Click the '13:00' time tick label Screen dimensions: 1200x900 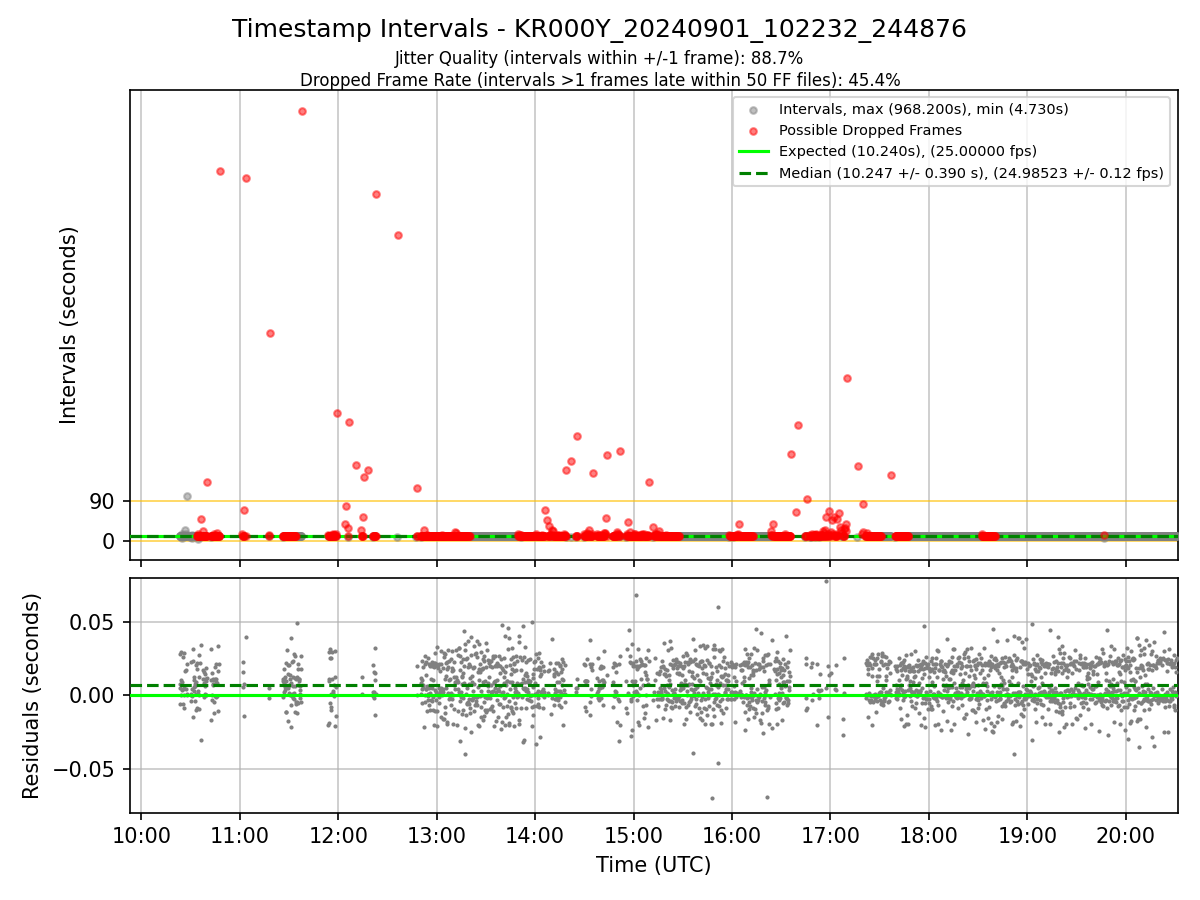437,837
